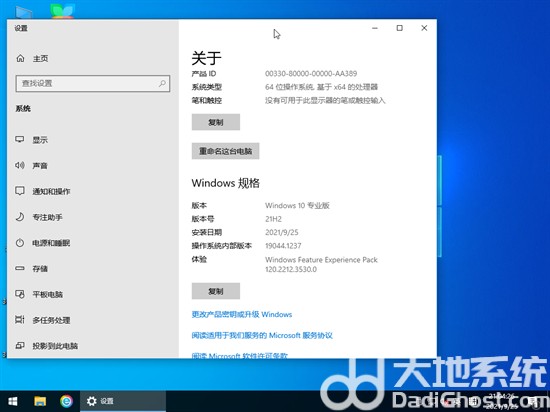Click the version number 21H2
This screenshot has width=550, height=412.
pyautogui.click(x=273, y=219)
